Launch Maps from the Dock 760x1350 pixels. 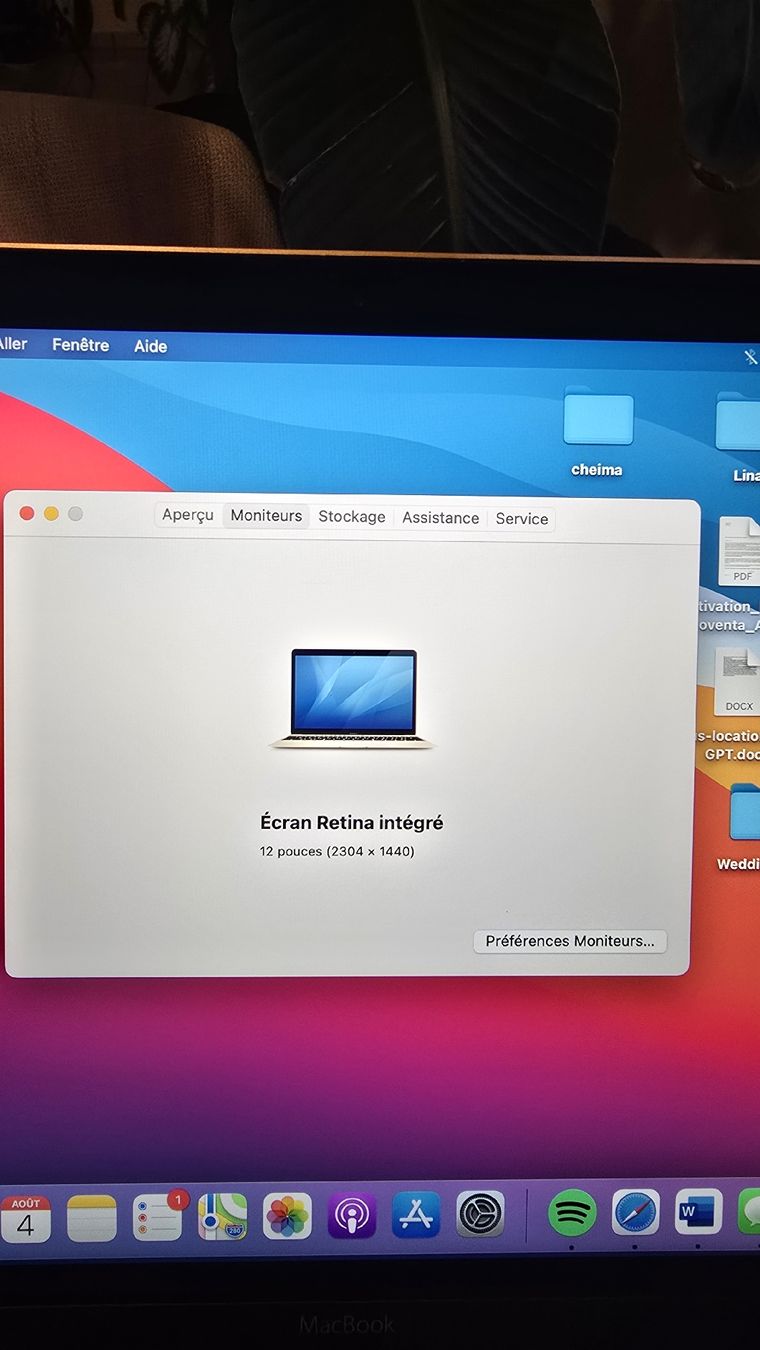pos(222,1217)
